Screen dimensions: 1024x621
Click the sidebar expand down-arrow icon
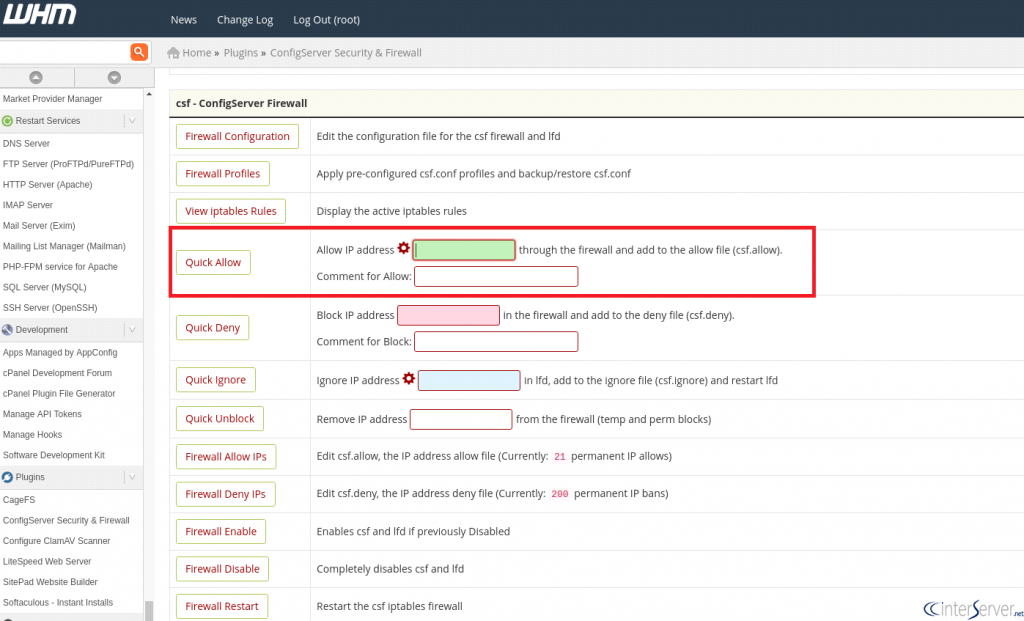pyautogui.click(x=114, y=77)
